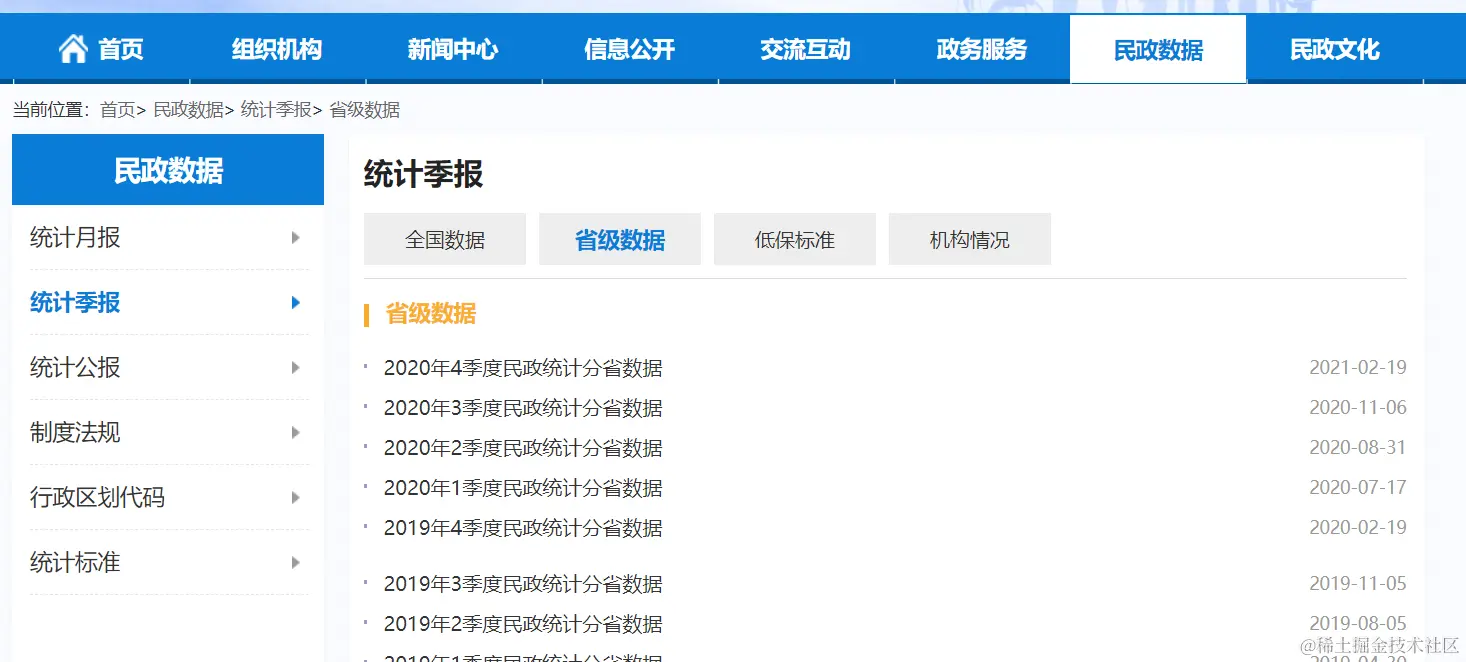This screenshot has width=1466, height=662.
Task: Open the 组织机构 navigation menu
Action: 275,48
